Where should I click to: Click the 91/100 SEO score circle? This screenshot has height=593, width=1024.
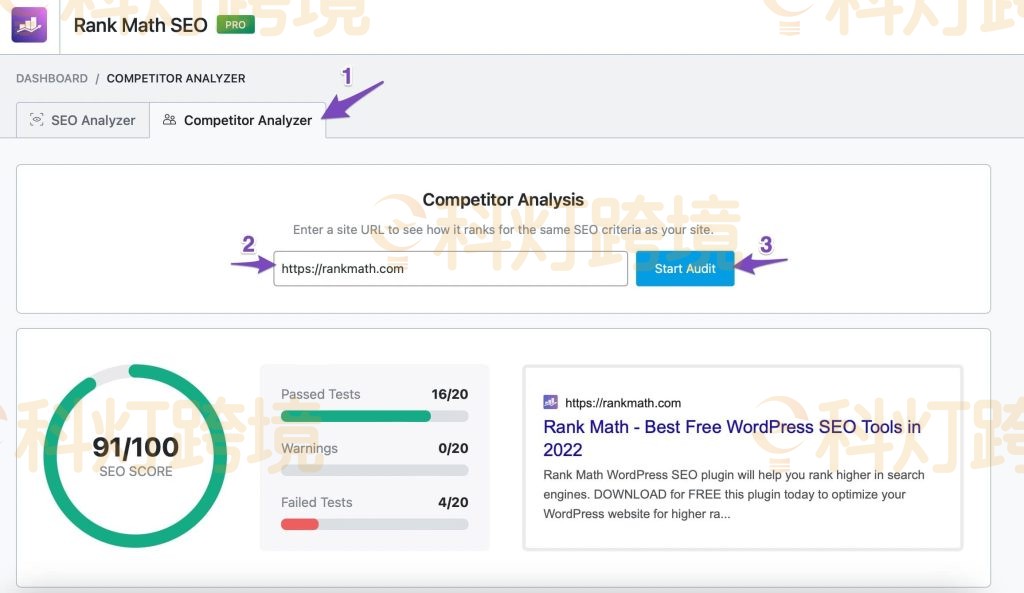[135, 456]
